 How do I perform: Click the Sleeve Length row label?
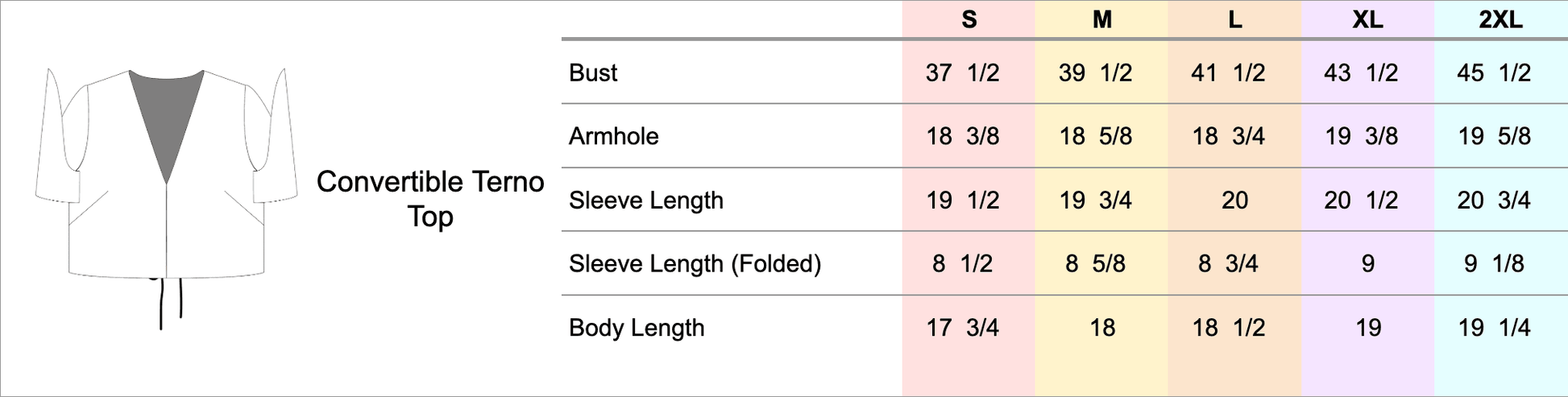click(x=645, y=200)
